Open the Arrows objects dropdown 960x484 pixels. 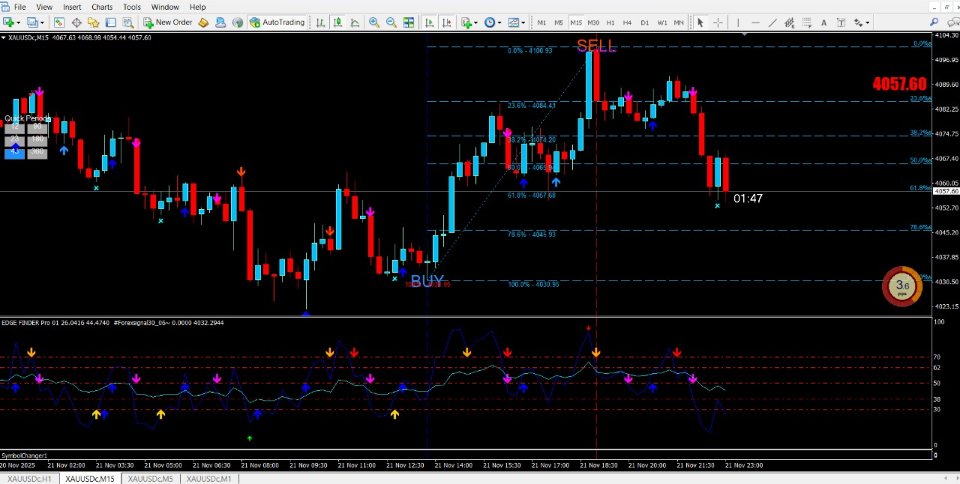coord(861,23)
